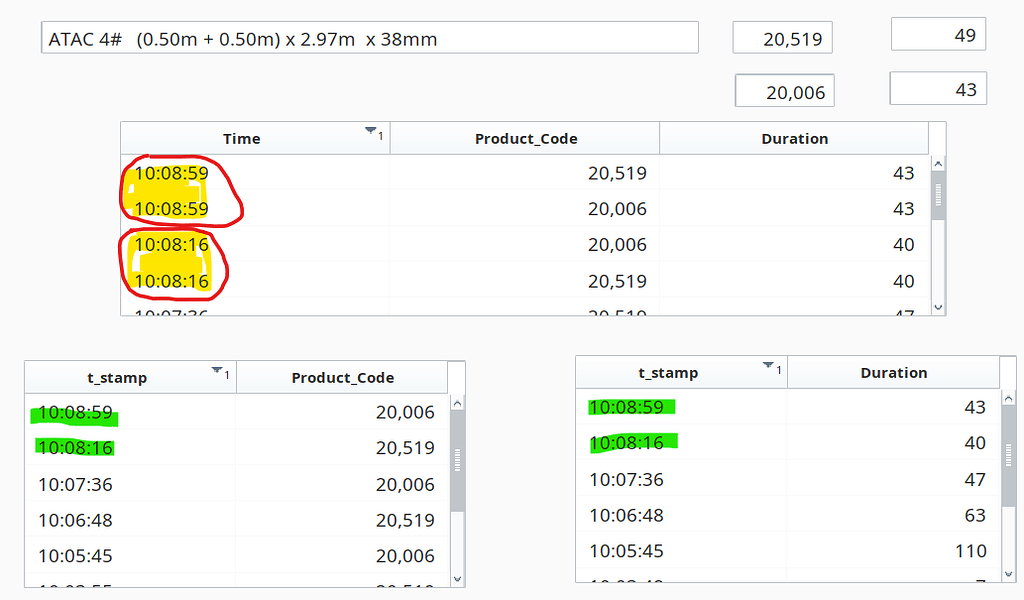Click the sort icon on t_stamp in left table
This screenshot has height=600, width=1024.
(x=218, y=369)
